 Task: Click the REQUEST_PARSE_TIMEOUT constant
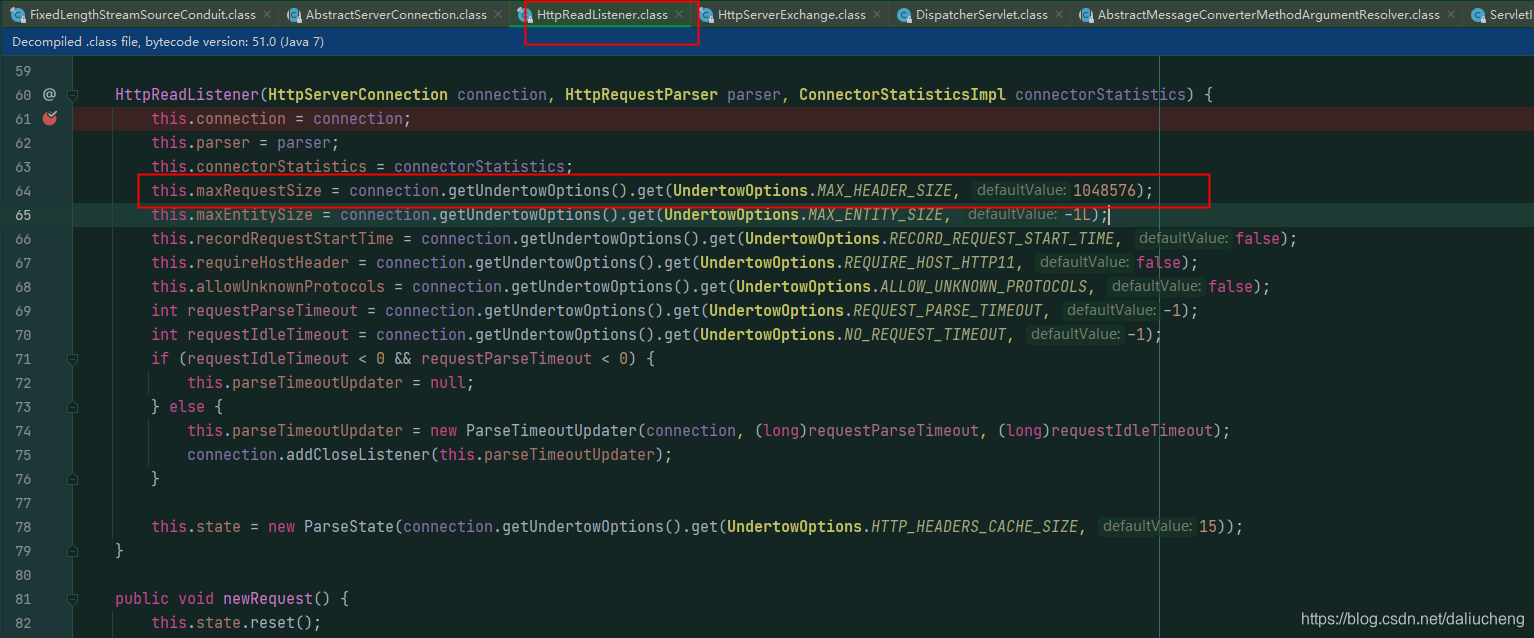click(947, 310)
